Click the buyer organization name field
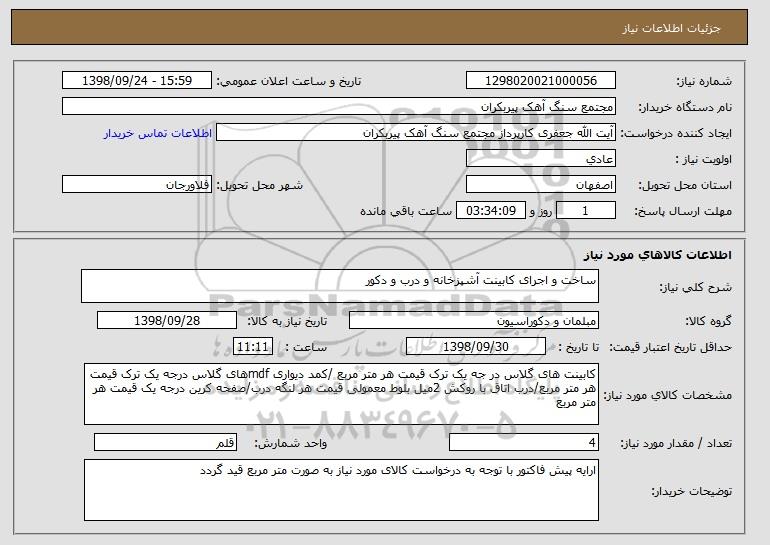Viewport: 770px width, 545px height. [339, 107]
